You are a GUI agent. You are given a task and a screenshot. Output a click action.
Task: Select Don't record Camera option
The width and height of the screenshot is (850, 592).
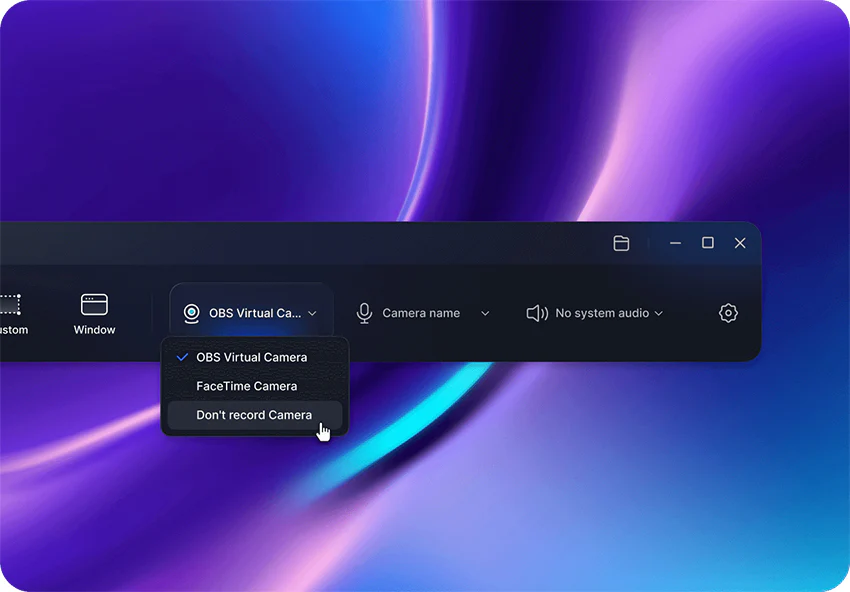point(255,415)
